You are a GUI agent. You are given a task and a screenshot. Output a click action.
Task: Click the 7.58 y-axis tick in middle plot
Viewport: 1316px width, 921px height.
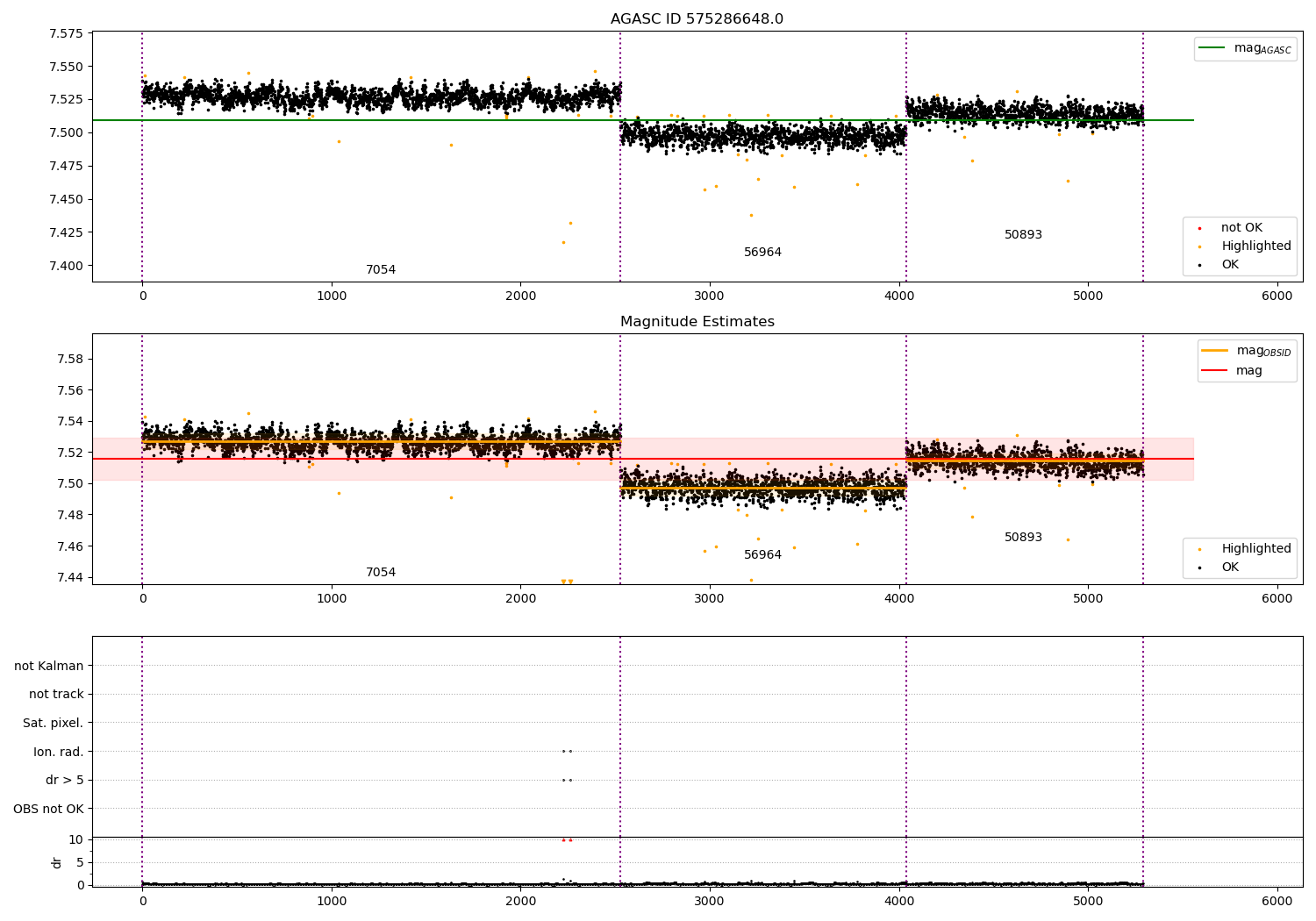(x=69, y=360)
